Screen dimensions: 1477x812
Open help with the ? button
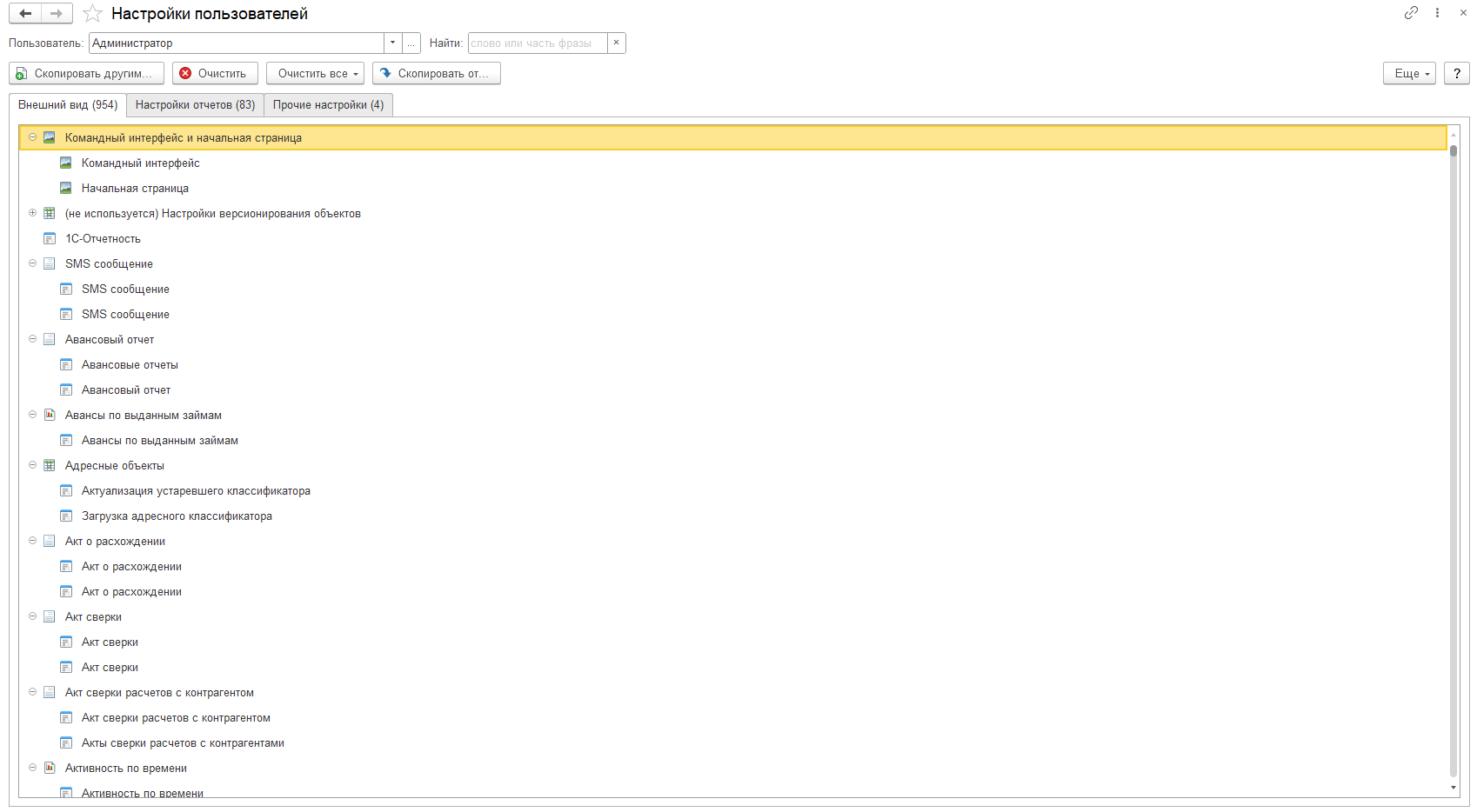point(1457,74)
